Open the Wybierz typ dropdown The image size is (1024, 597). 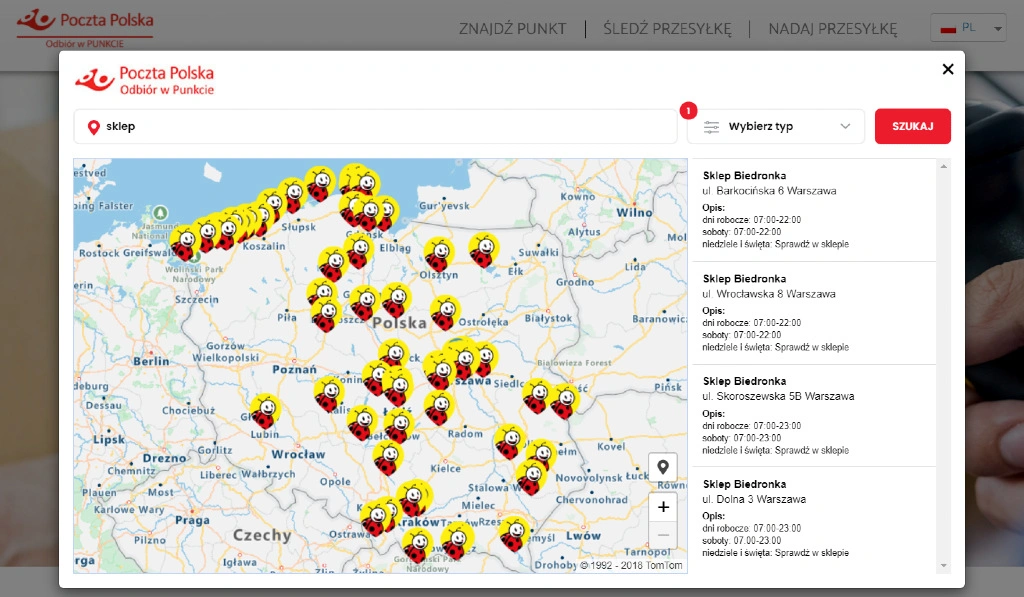[x=776, y=126]
